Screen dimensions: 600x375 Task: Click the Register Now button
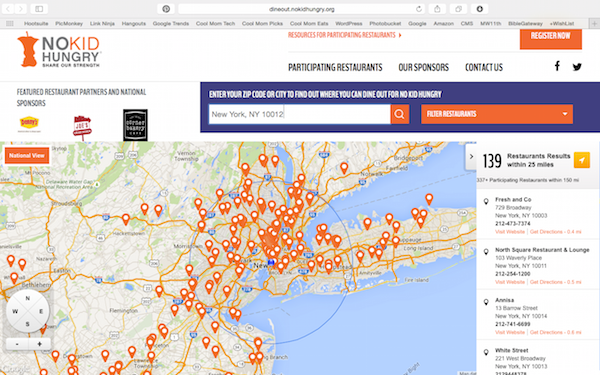pyautogui.click(x=551, y=38)
